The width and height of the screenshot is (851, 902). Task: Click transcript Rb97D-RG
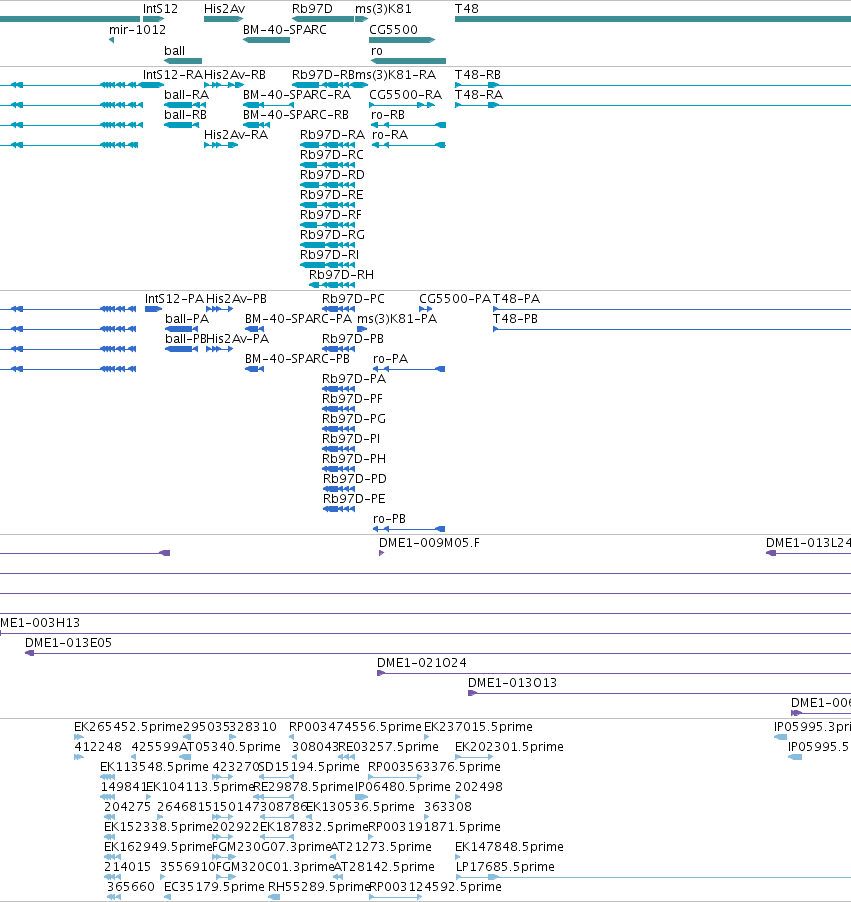332,235
